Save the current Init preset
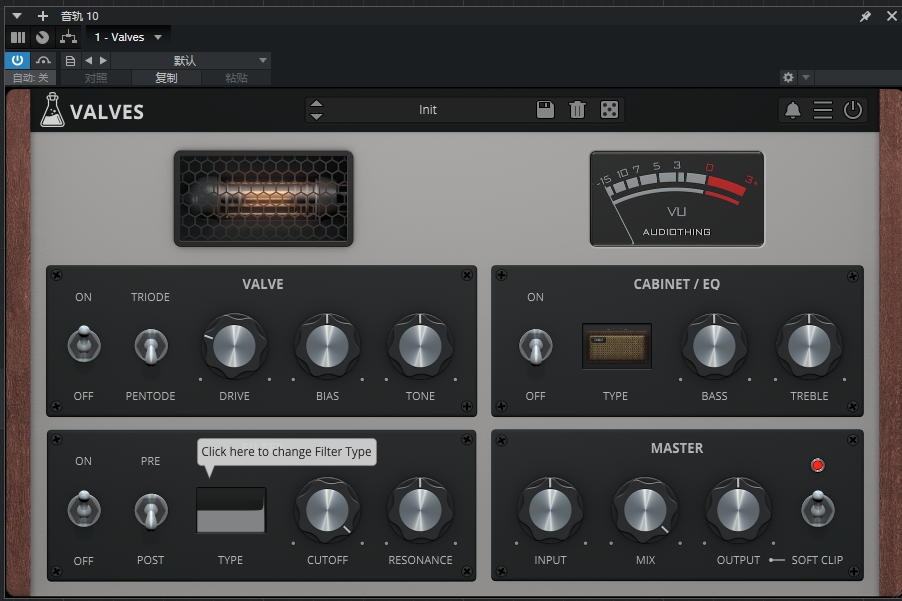This screenshot has height=601, width=902. (x=545, y=109)
